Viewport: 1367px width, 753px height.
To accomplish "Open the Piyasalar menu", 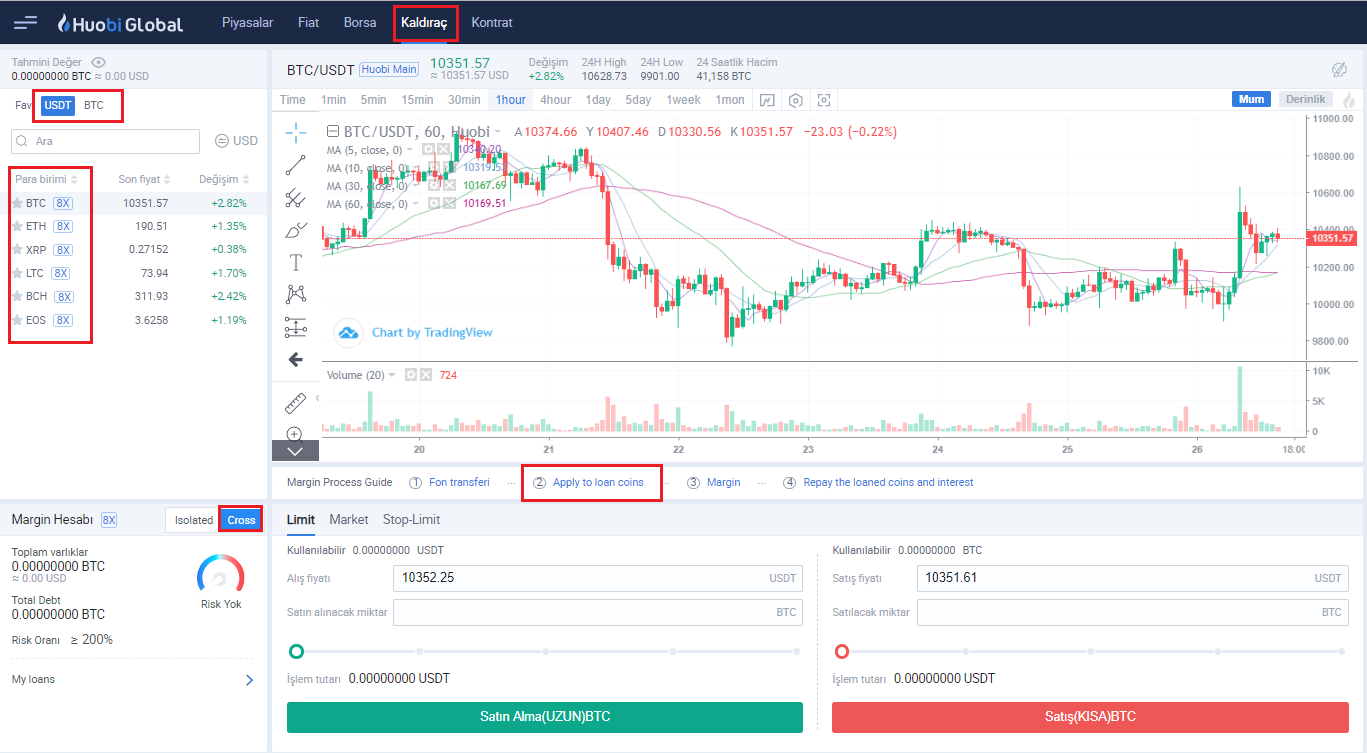I will pyautogui.click(x=247, y=22).
